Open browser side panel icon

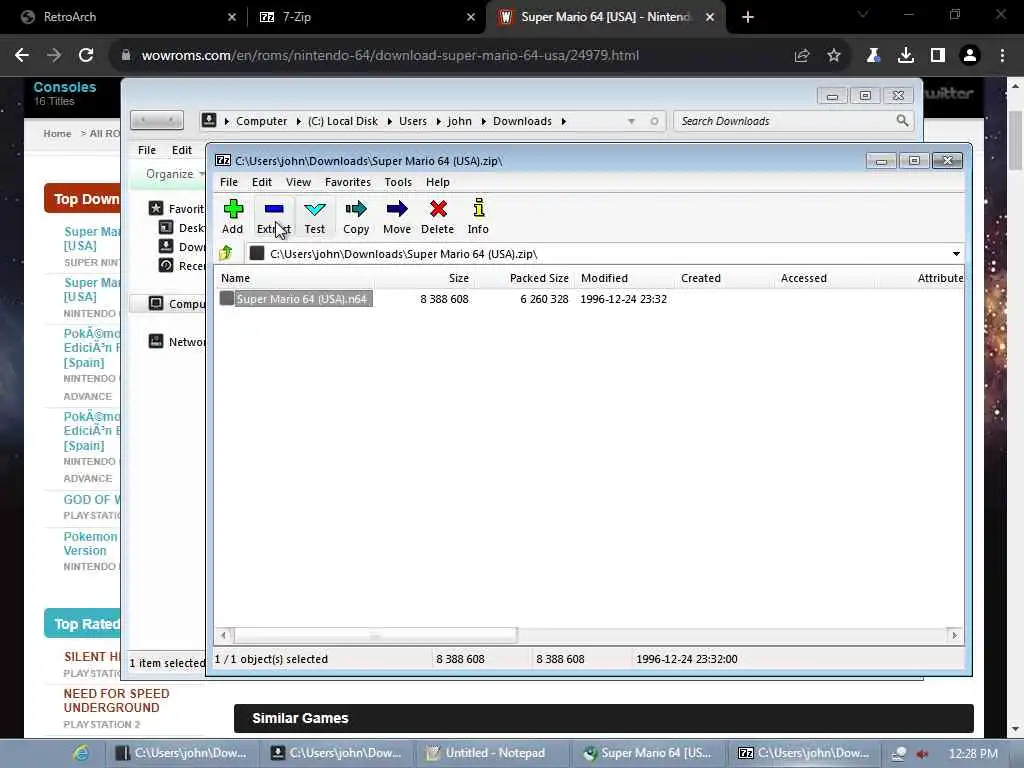(x=938, y=56)
